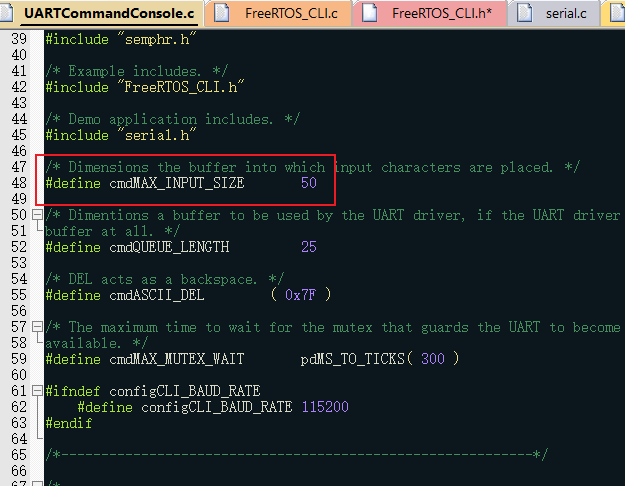625x486 pixels.
Task: Click the cmdASCII_DEL macro name
Action: click(x=157, y=295)
